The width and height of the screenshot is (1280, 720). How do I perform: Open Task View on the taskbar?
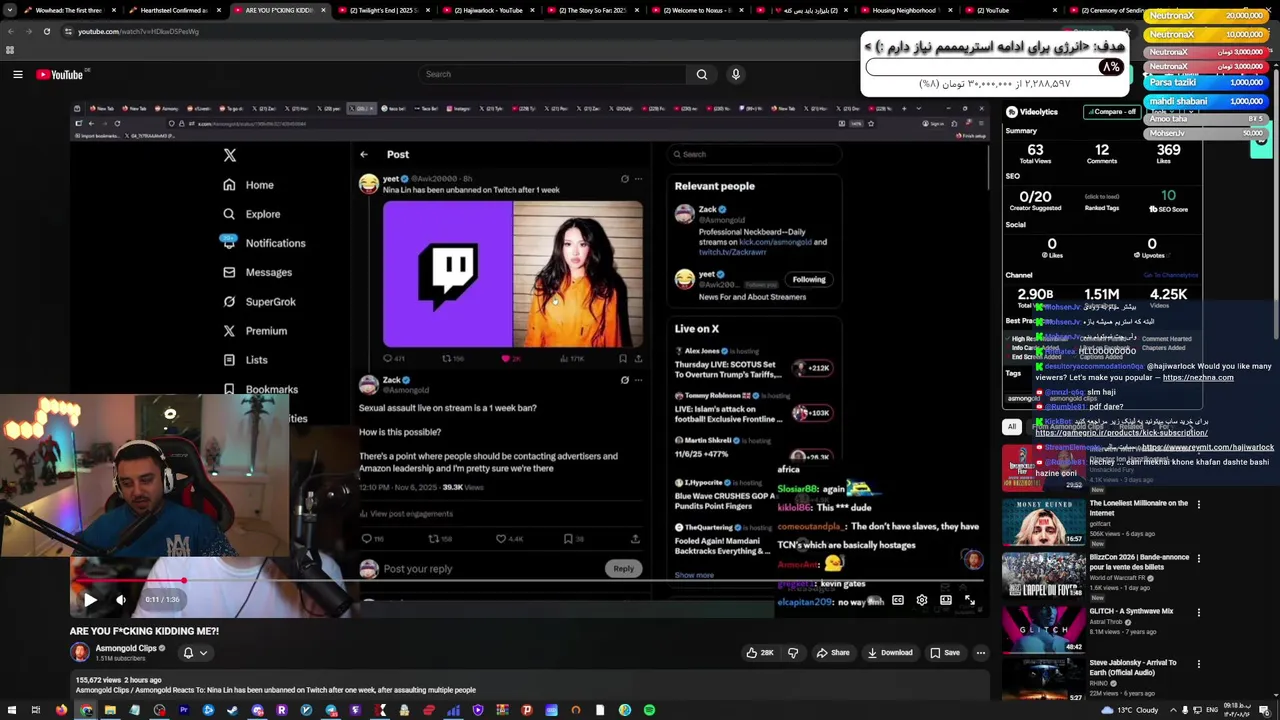point(35,710)
